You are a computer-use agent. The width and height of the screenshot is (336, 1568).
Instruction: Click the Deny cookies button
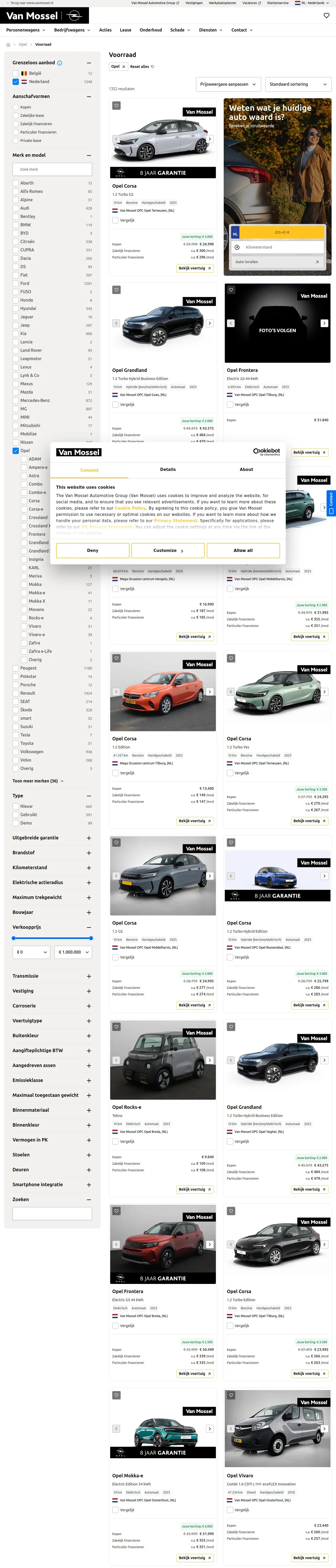(93, 550)
